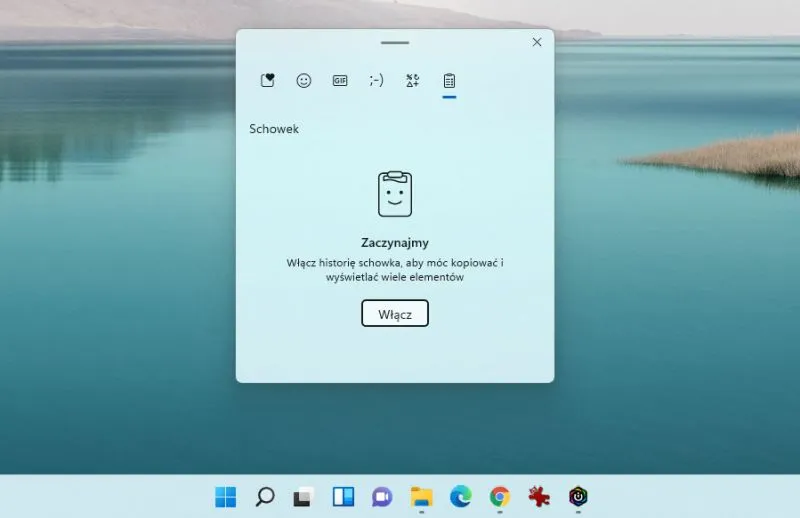Launch Microsoft Edge from taskbar
Screen dimensions: 800x518
pos(461,497)
